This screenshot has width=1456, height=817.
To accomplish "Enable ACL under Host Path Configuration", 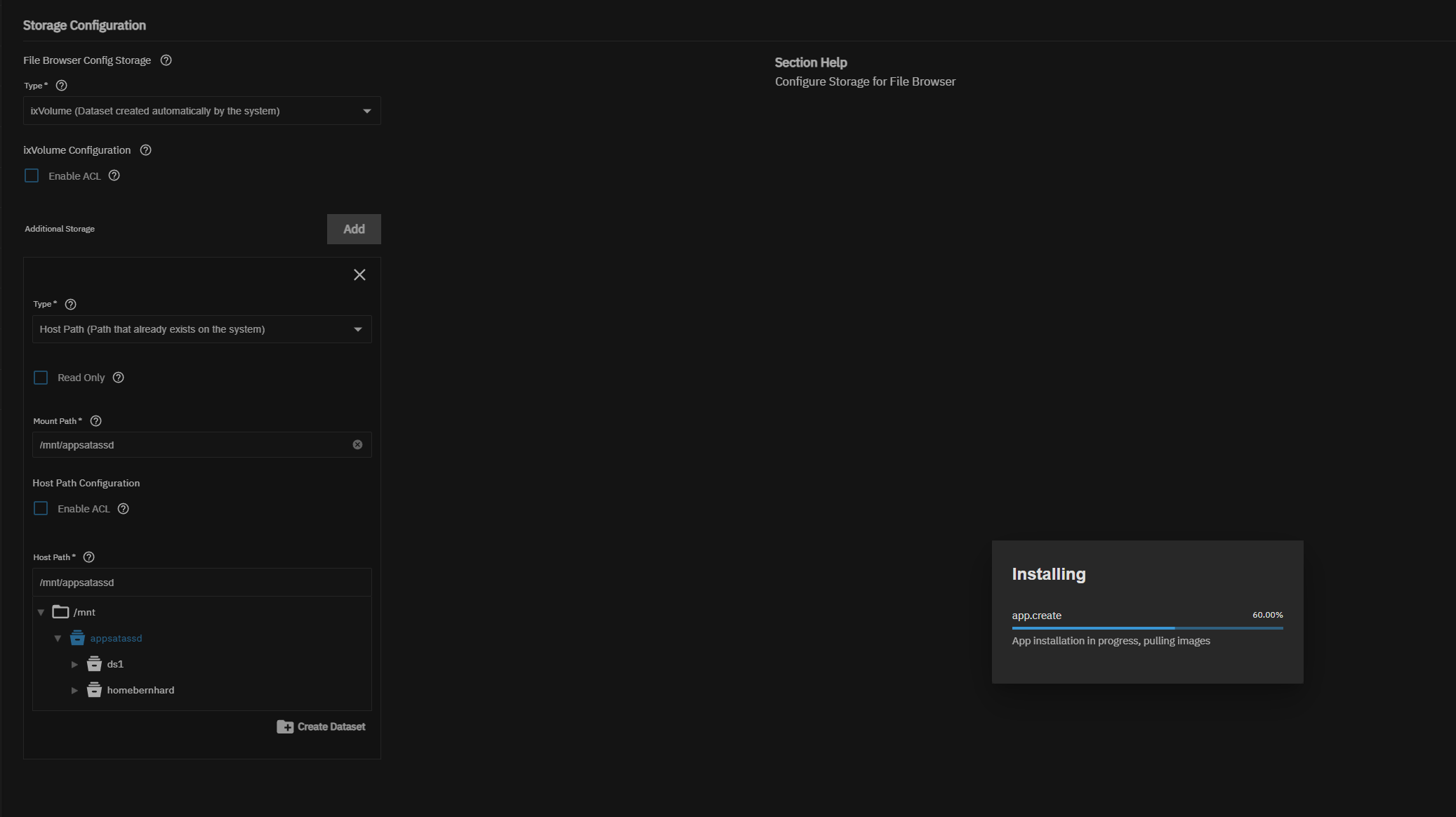I will [x=41, y=509].
